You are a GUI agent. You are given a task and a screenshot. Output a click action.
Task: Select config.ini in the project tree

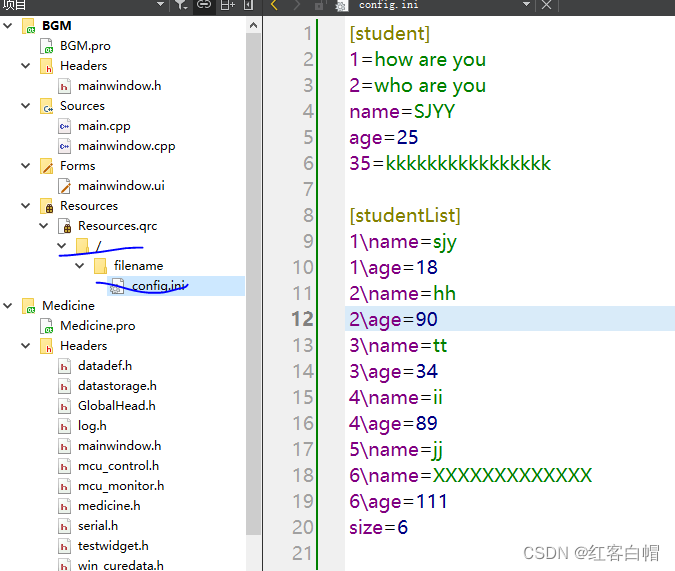pyautogui.click(x=158, y=286)
